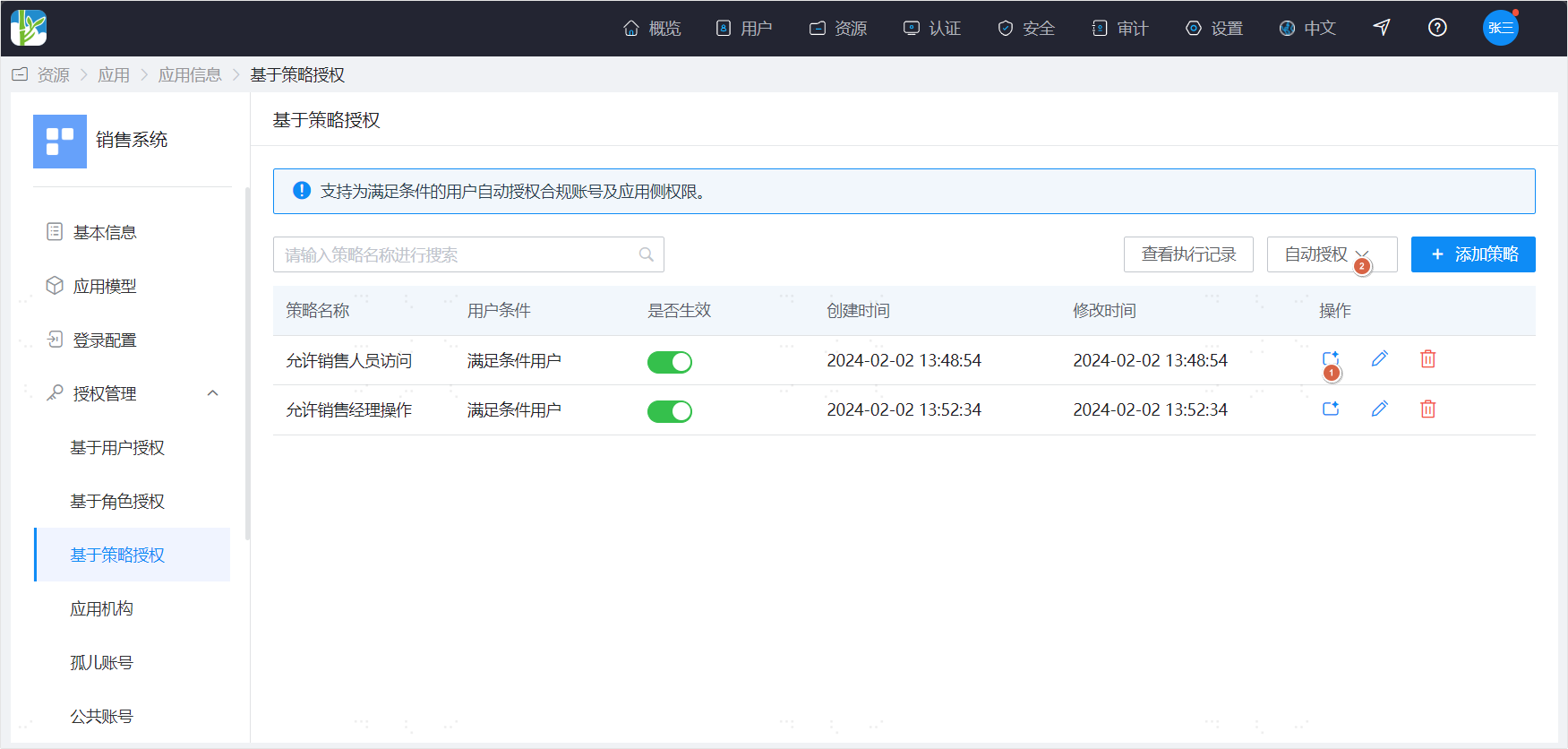The width and height of the screenshot is (1568, 749).
Task: Click the app logo in top-left corner
Action: point(29,28)
